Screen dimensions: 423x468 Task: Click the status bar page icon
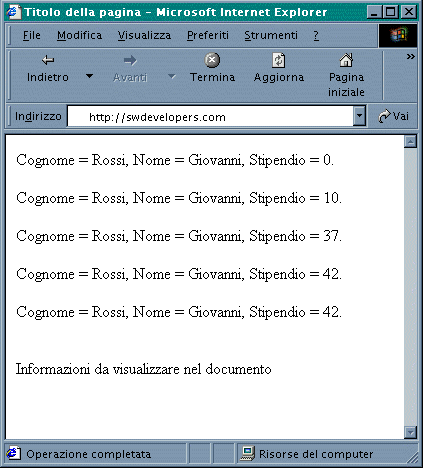click(x=13, y=454)
